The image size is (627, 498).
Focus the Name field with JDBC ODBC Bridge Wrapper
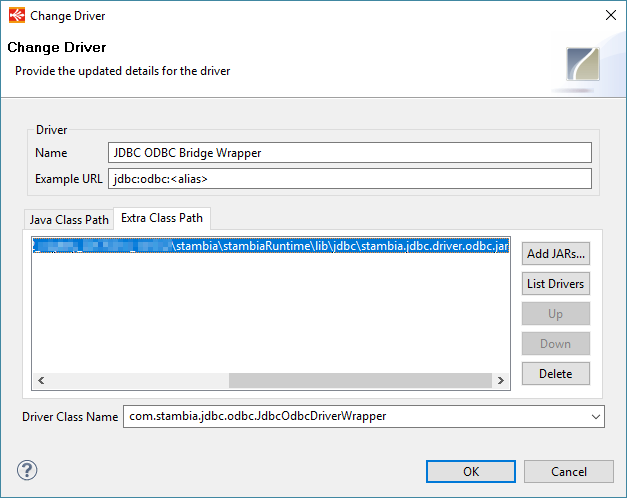[x=349, y=153]
